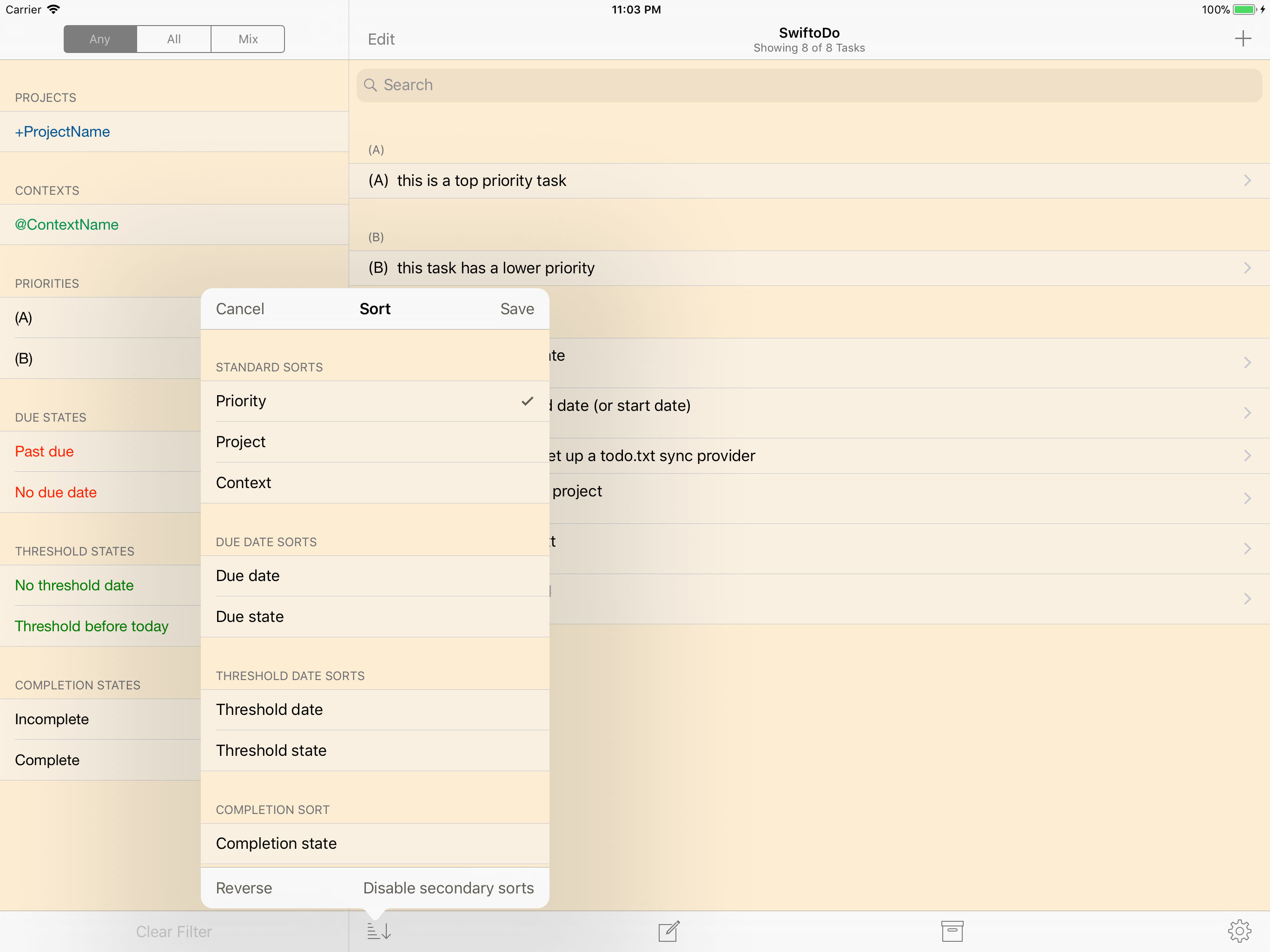Filter by priority (A) in sidebar
The height and width of the screenshot is (952, 1270).
100,317
